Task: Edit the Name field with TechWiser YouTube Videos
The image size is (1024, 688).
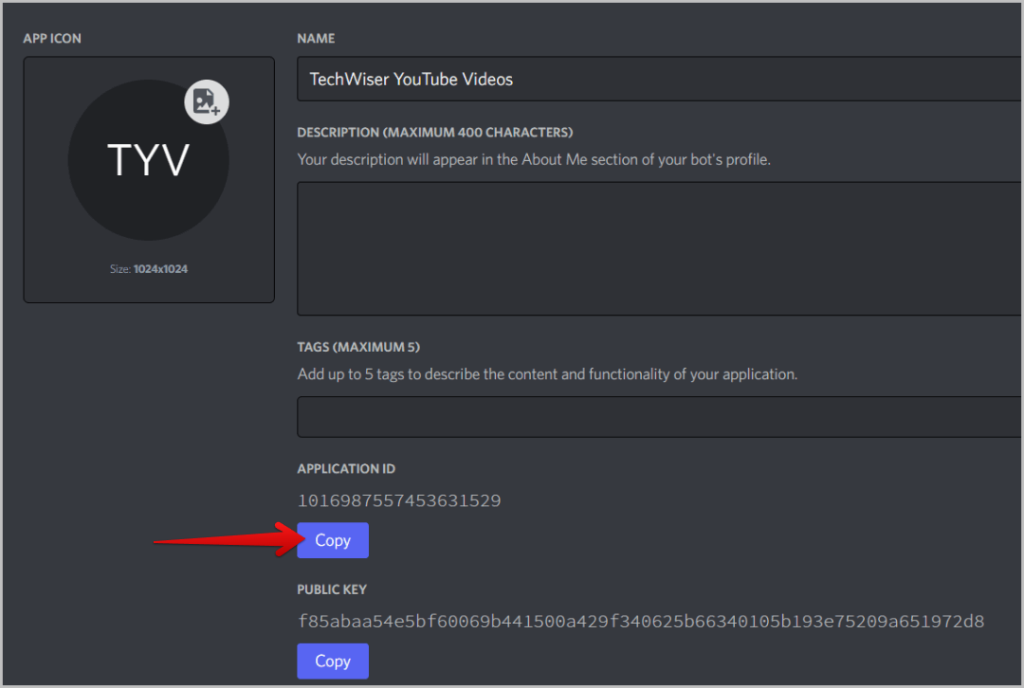Action: 660,79
